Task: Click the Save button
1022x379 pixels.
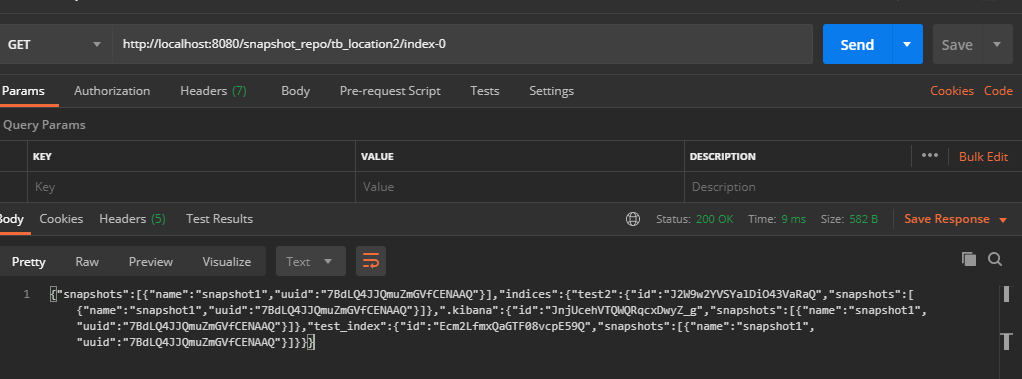Action: click(957, 44)
